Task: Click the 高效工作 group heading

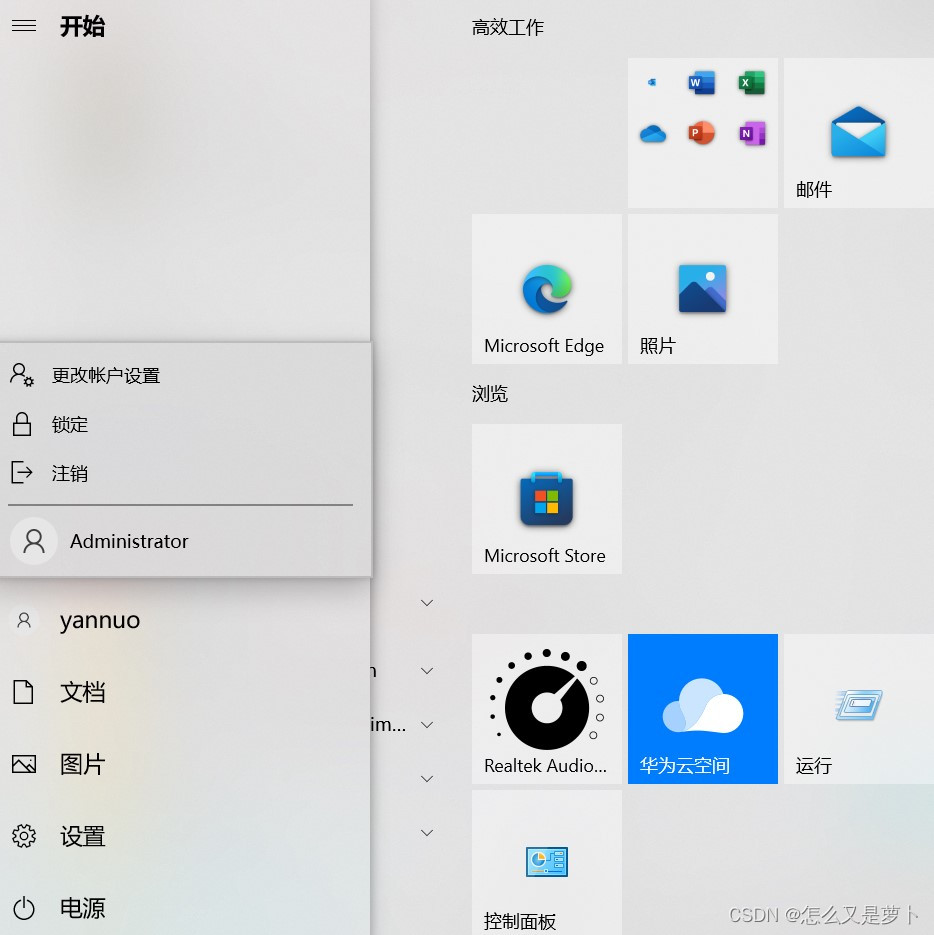Action: [x=508, y=27]
